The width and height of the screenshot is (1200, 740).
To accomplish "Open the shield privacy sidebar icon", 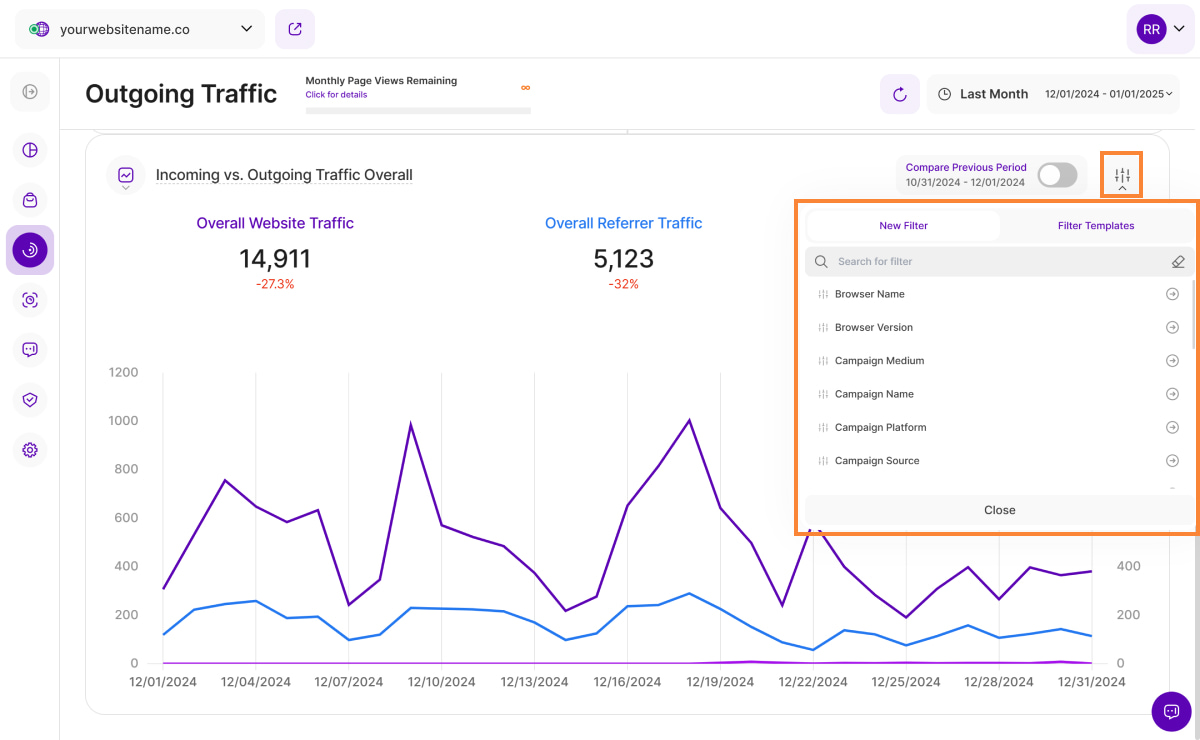I will coord(30,400).
